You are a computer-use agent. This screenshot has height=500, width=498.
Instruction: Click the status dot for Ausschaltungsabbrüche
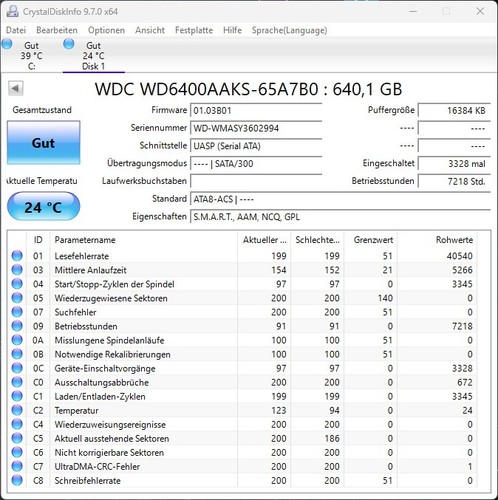tap(17, 382)
